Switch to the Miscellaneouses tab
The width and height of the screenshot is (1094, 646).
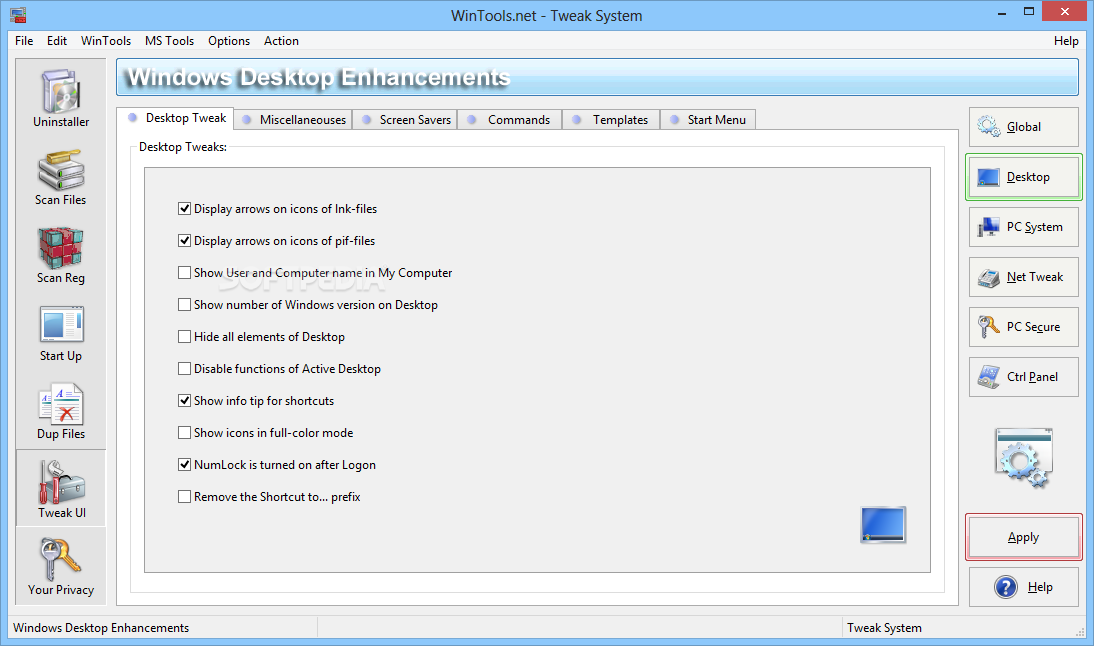293,120
